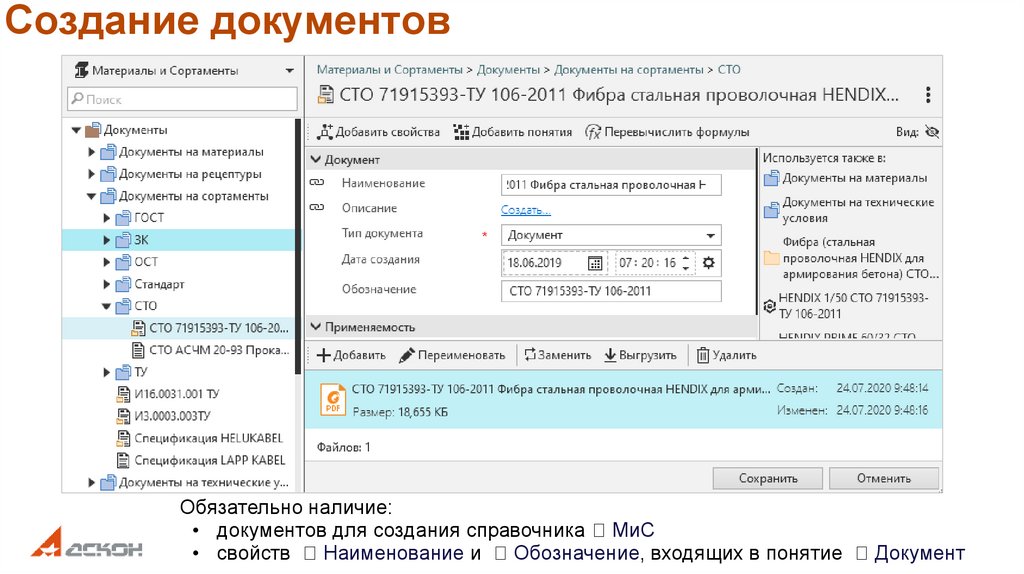Expand the ТУ folder arrow
The height and width of the screenshot is (574, 1024).
pos(106,372)
